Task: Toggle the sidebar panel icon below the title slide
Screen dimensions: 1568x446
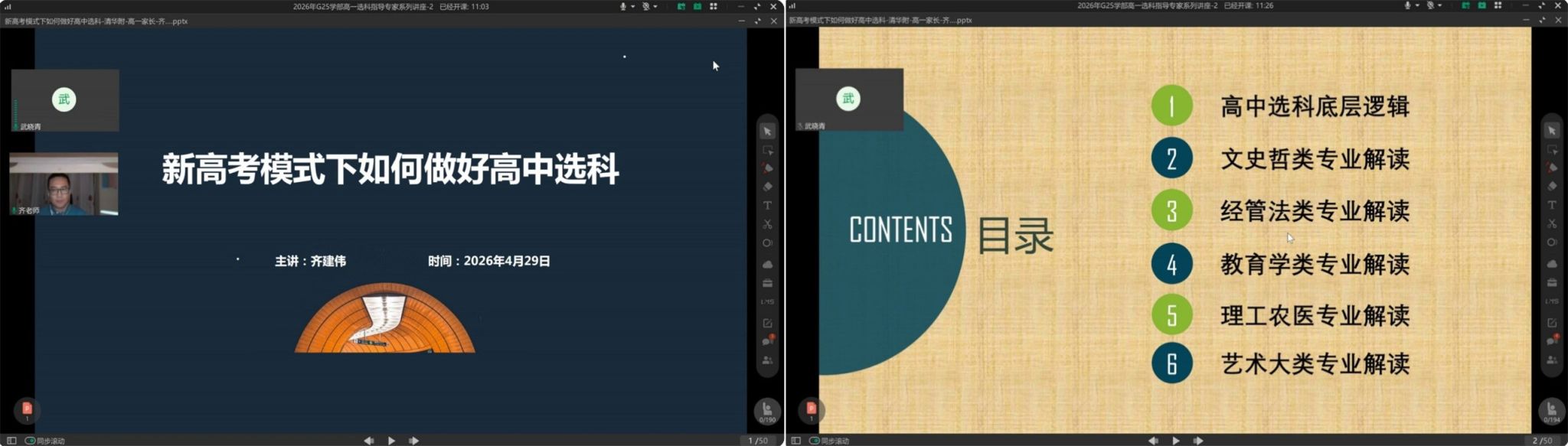Action: (11, 441)
